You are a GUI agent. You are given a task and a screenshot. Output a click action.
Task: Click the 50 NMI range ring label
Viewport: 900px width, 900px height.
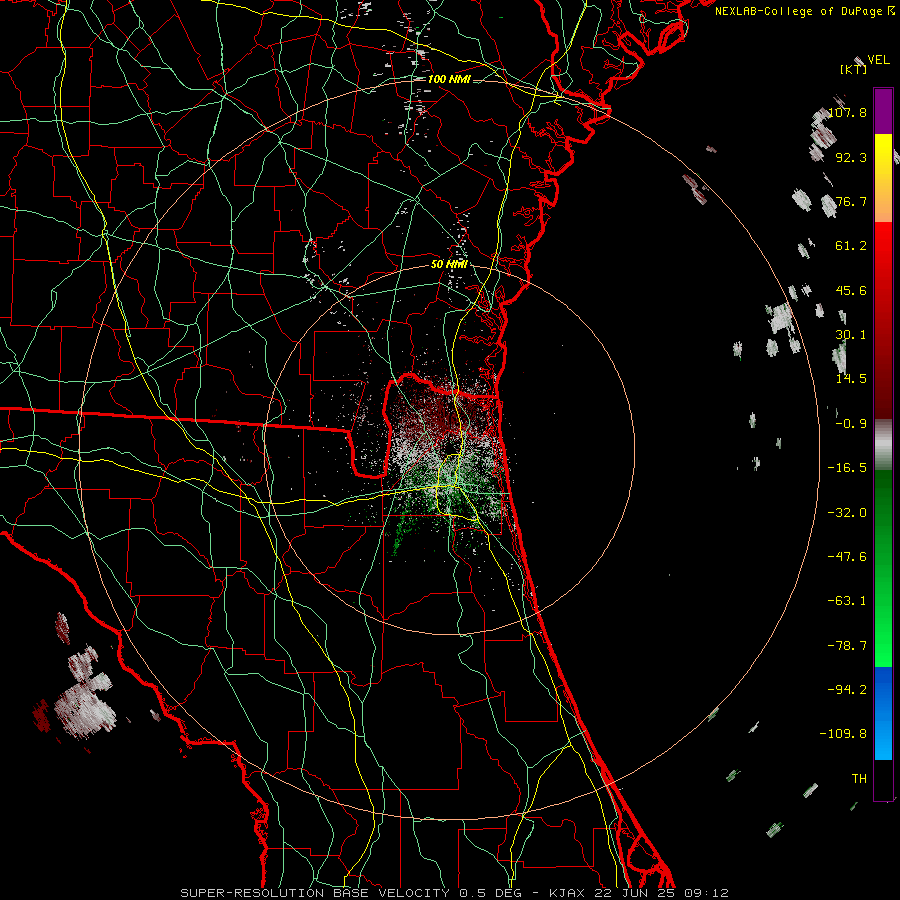click(x=449, y=264)
